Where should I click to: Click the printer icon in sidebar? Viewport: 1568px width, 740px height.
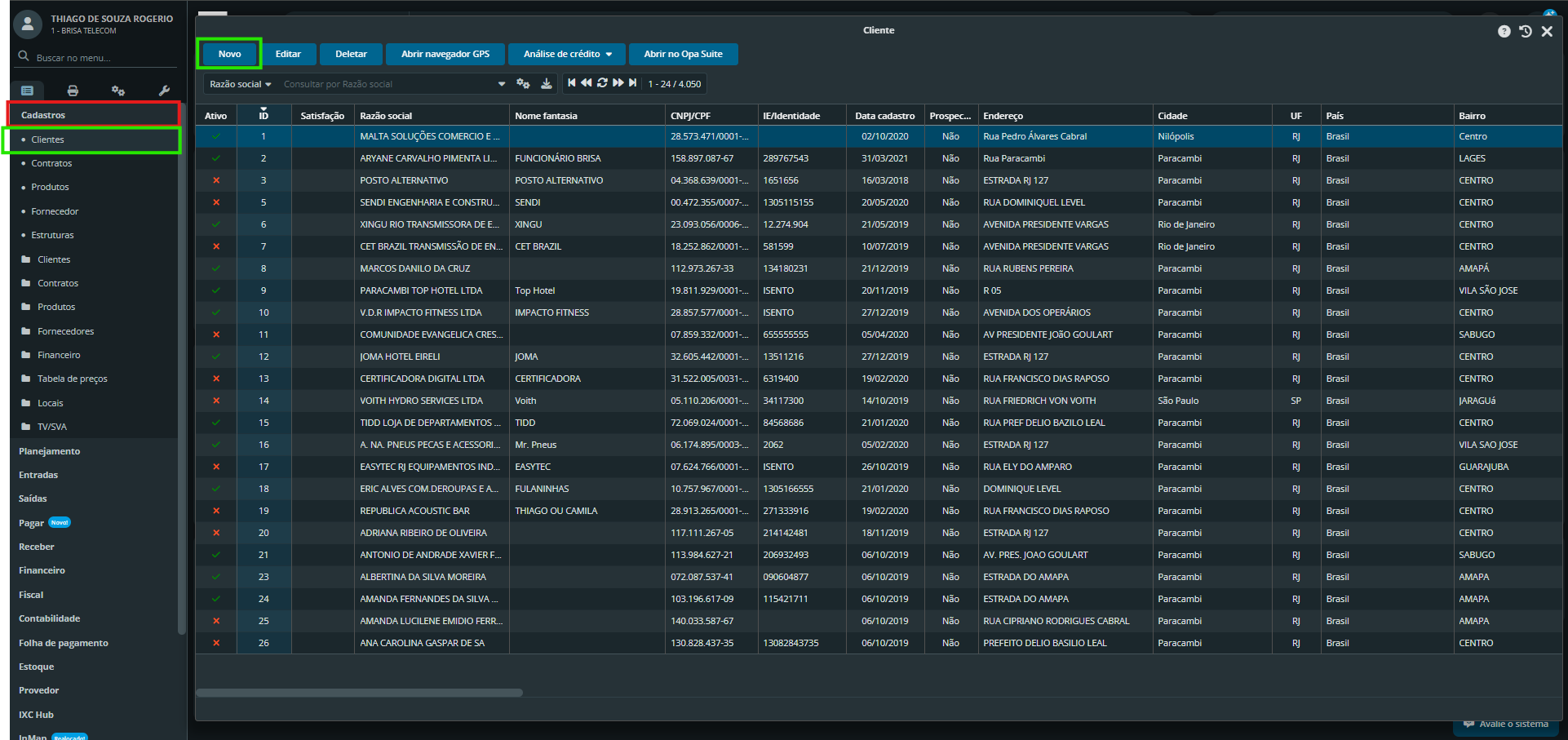(73, 91)
